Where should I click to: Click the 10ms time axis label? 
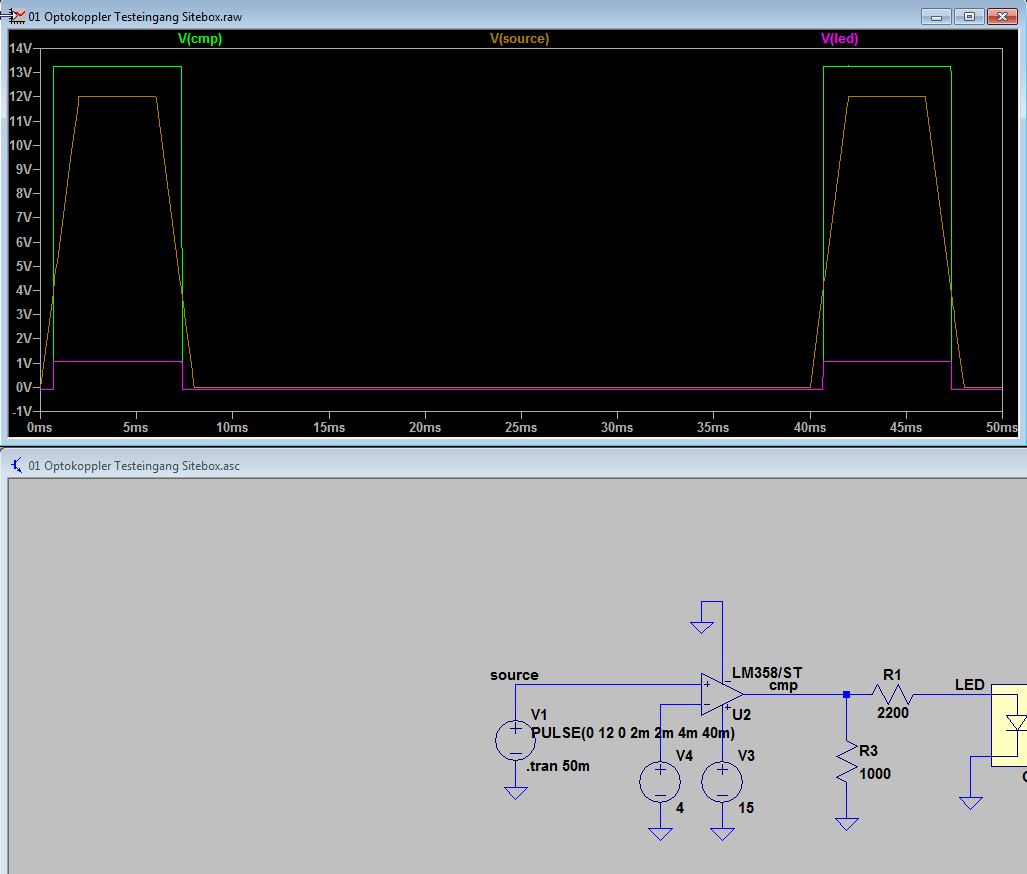pyautogui.click(x=232, y=427)
